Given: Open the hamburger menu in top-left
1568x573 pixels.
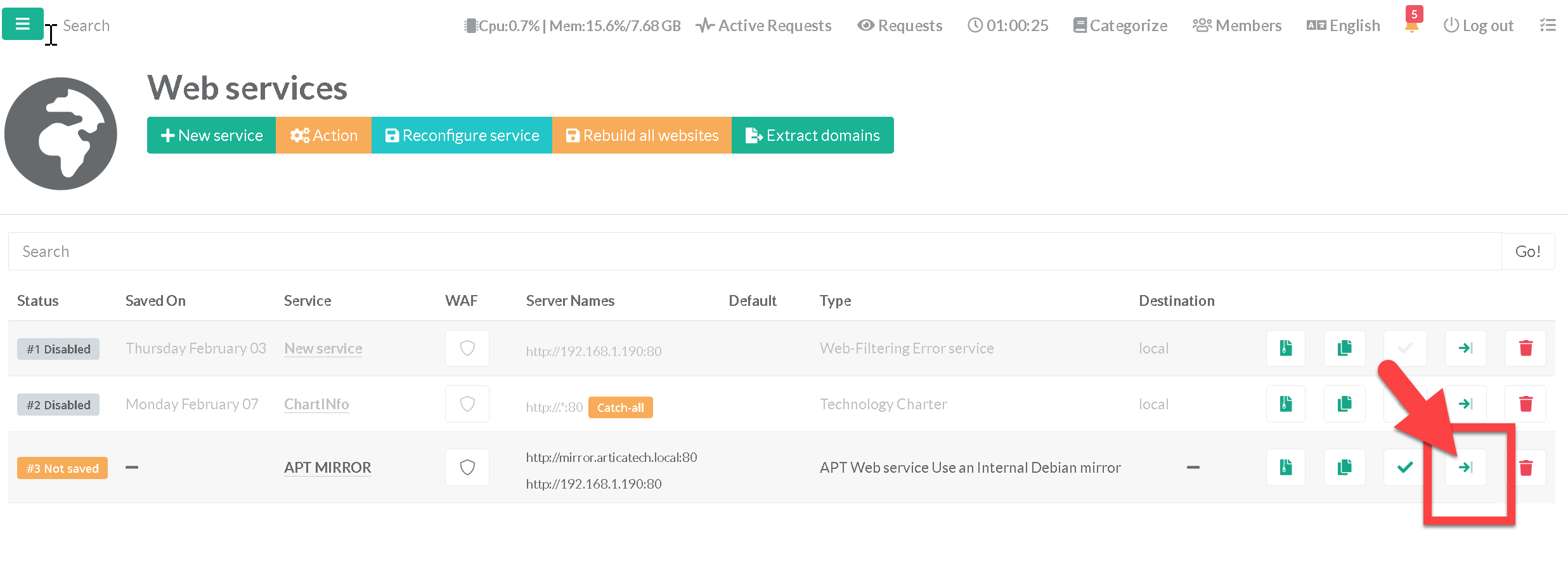Looking at the screenshot, I should (x=23, y=24).
